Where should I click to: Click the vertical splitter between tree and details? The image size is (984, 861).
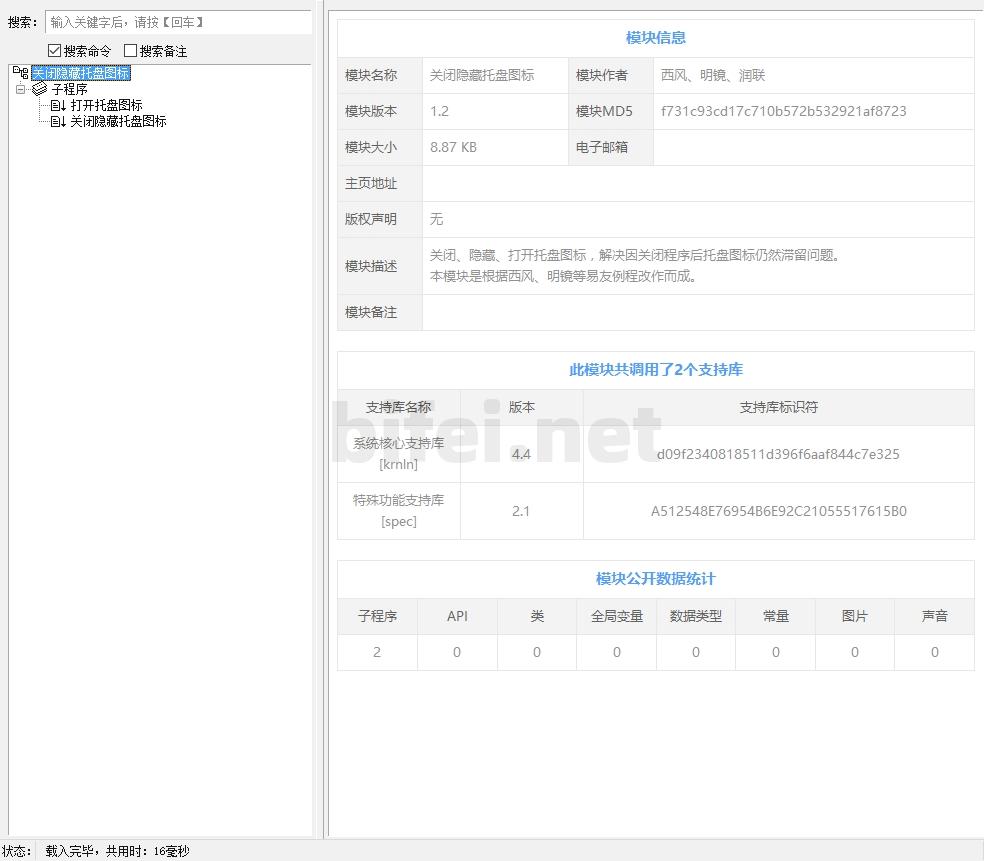[320, 420]
